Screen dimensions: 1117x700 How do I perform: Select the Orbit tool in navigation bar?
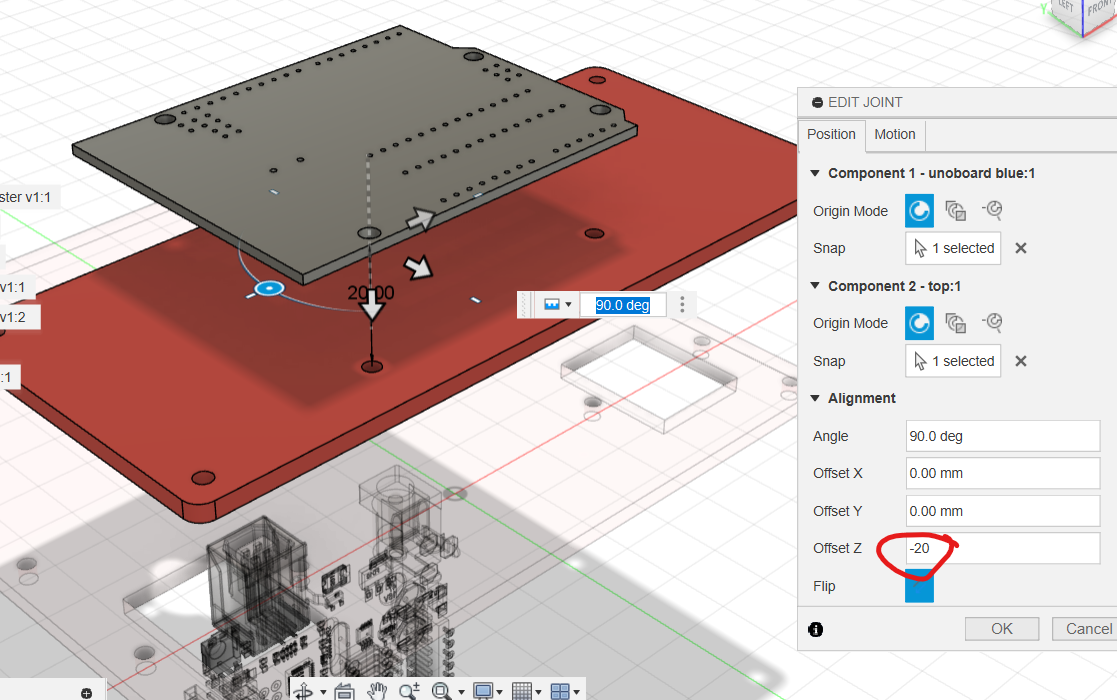point(304,691)
